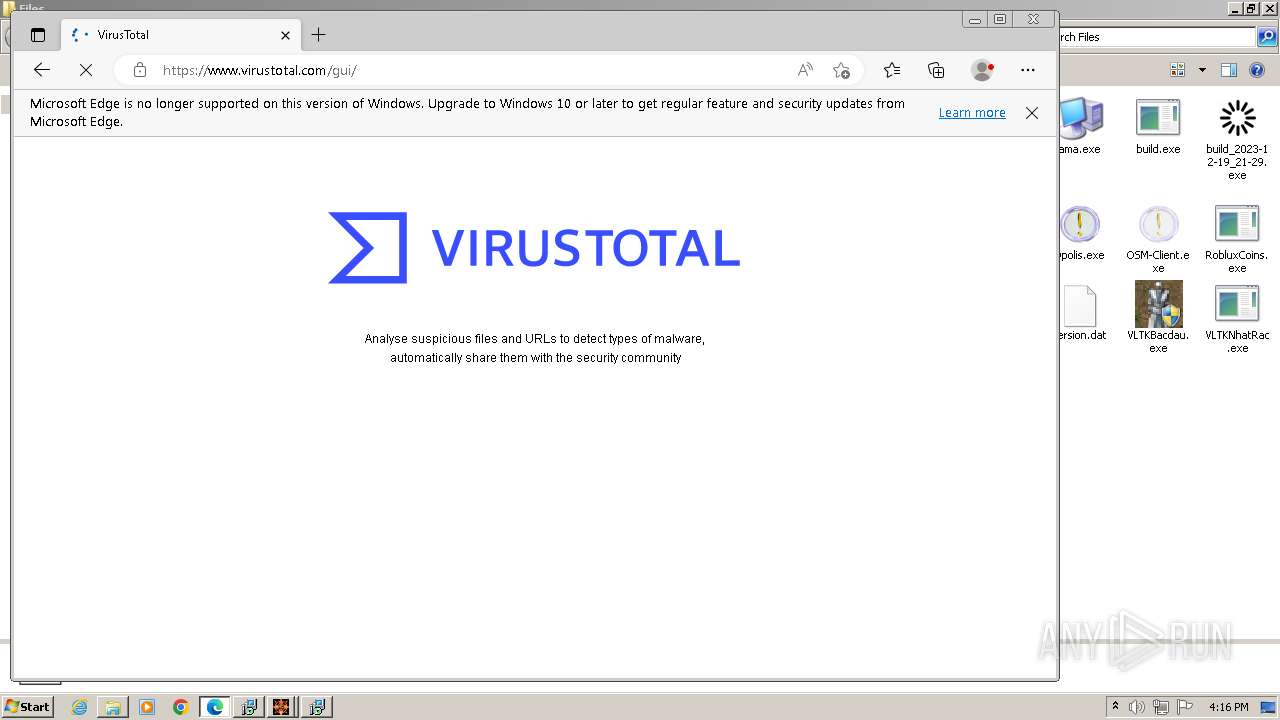Open Windows Explorer from taskbar
Image resolution: width=1280 pixels, height=720 pixels.
click(x=113, y=707)
